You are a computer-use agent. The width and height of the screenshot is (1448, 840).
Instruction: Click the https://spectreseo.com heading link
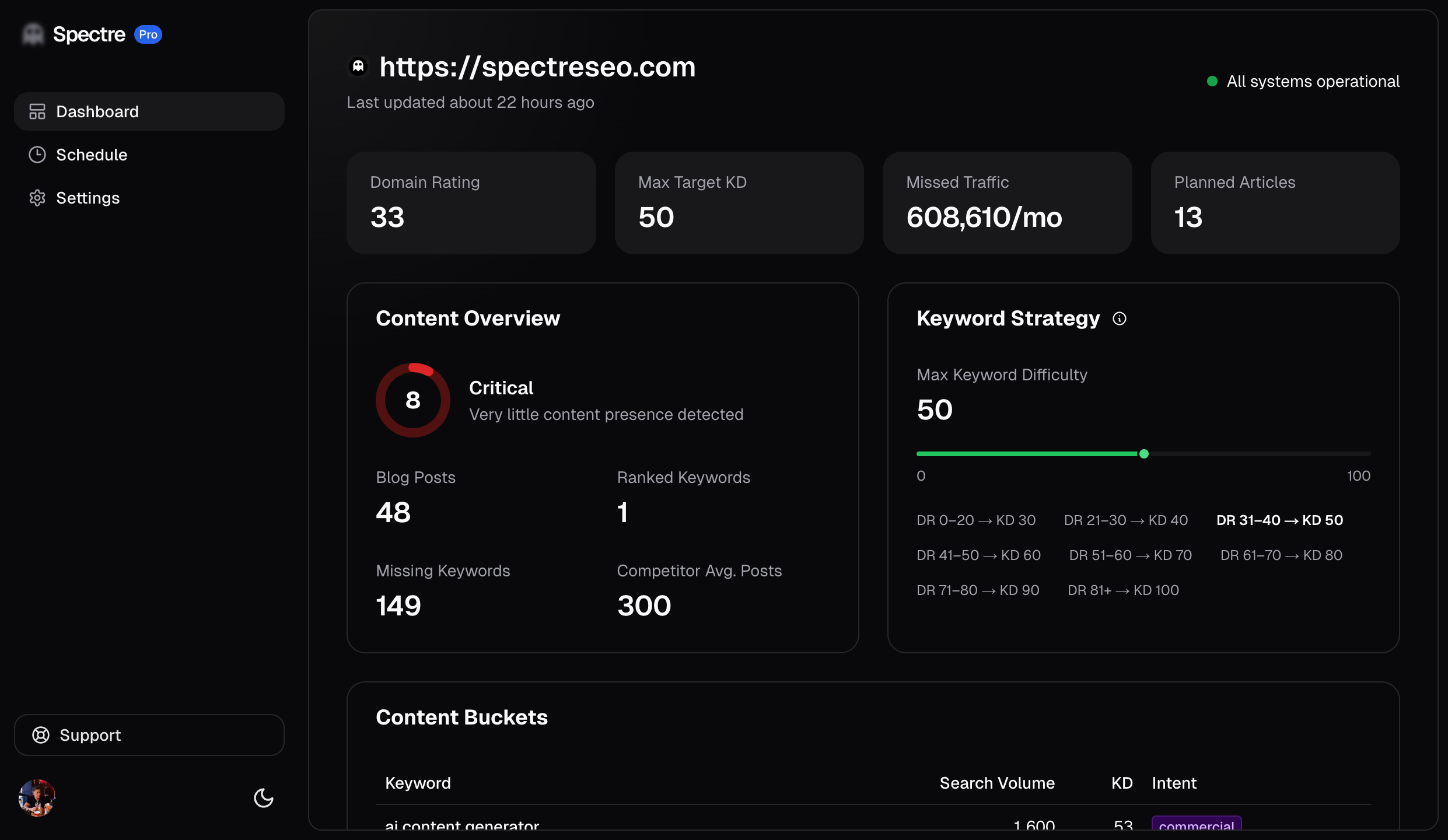click(537, 66)
